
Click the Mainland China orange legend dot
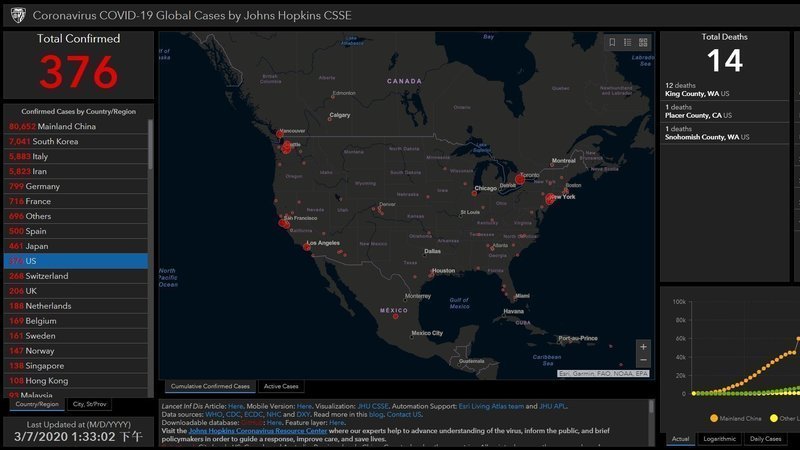(714, 418)
